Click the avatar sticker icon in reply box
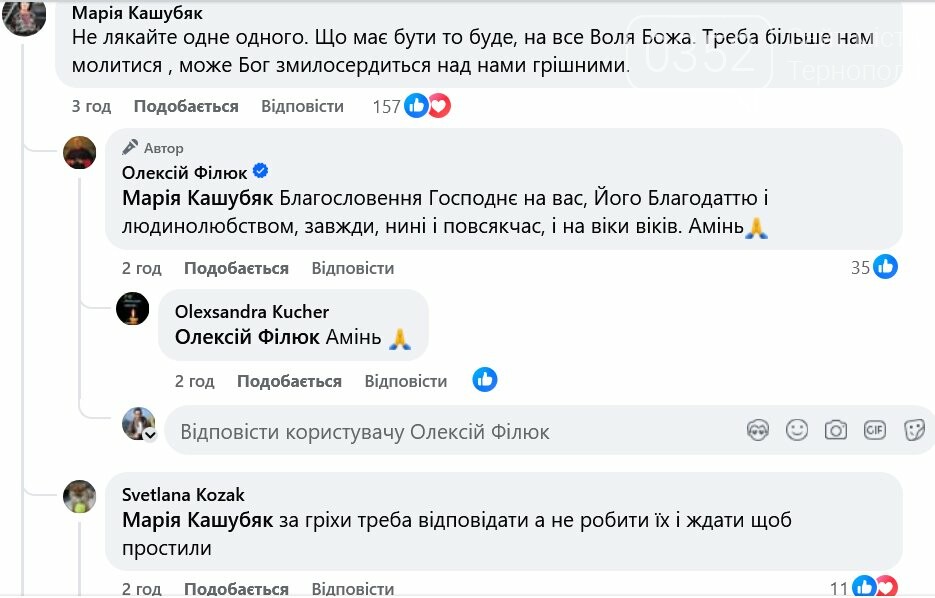 (x=759, y=430)
